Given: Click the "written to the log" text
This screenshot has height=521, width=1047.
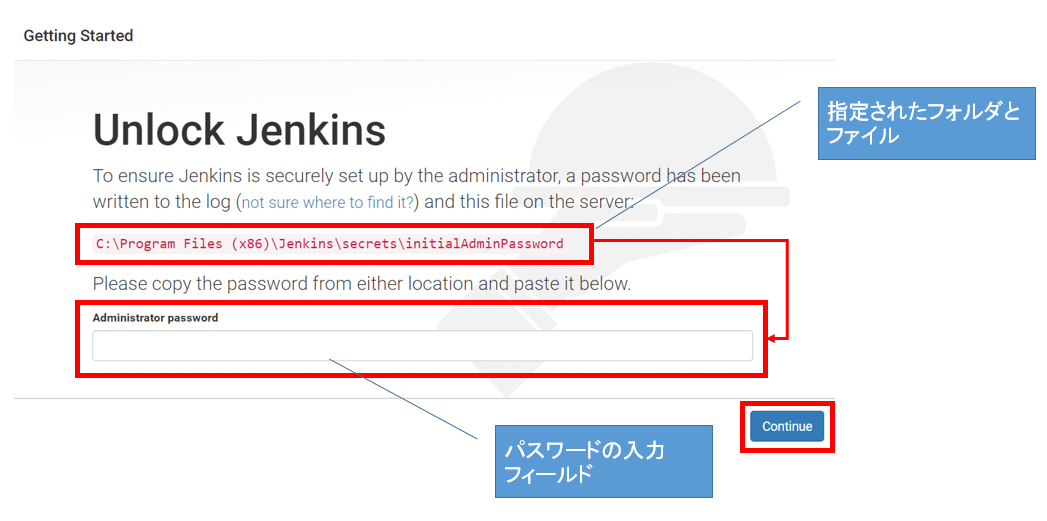Looking at the screenshot, I should coord(162,201).
